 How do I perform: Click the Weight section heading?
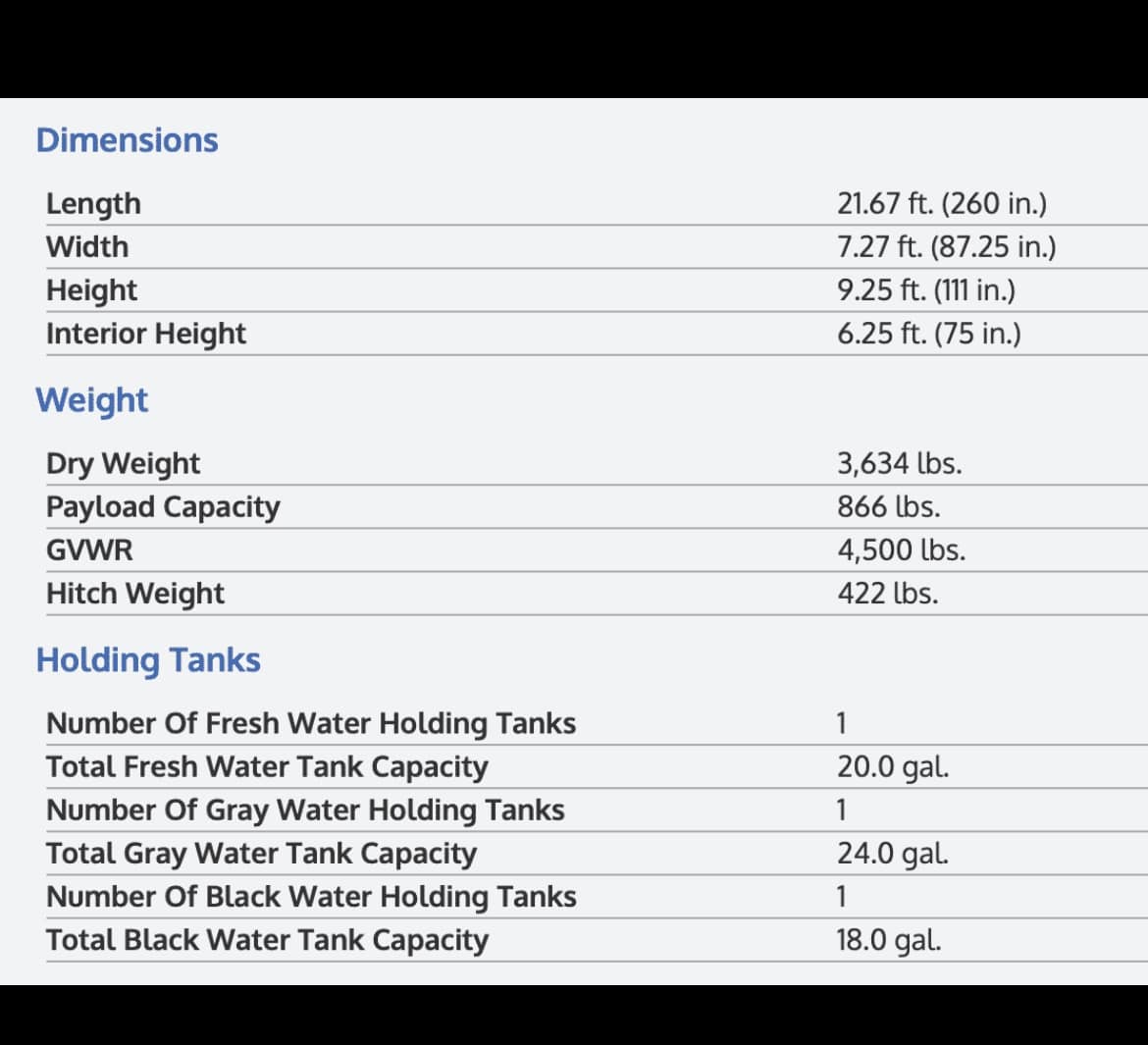pyautogui.click(x=91, y=400)
